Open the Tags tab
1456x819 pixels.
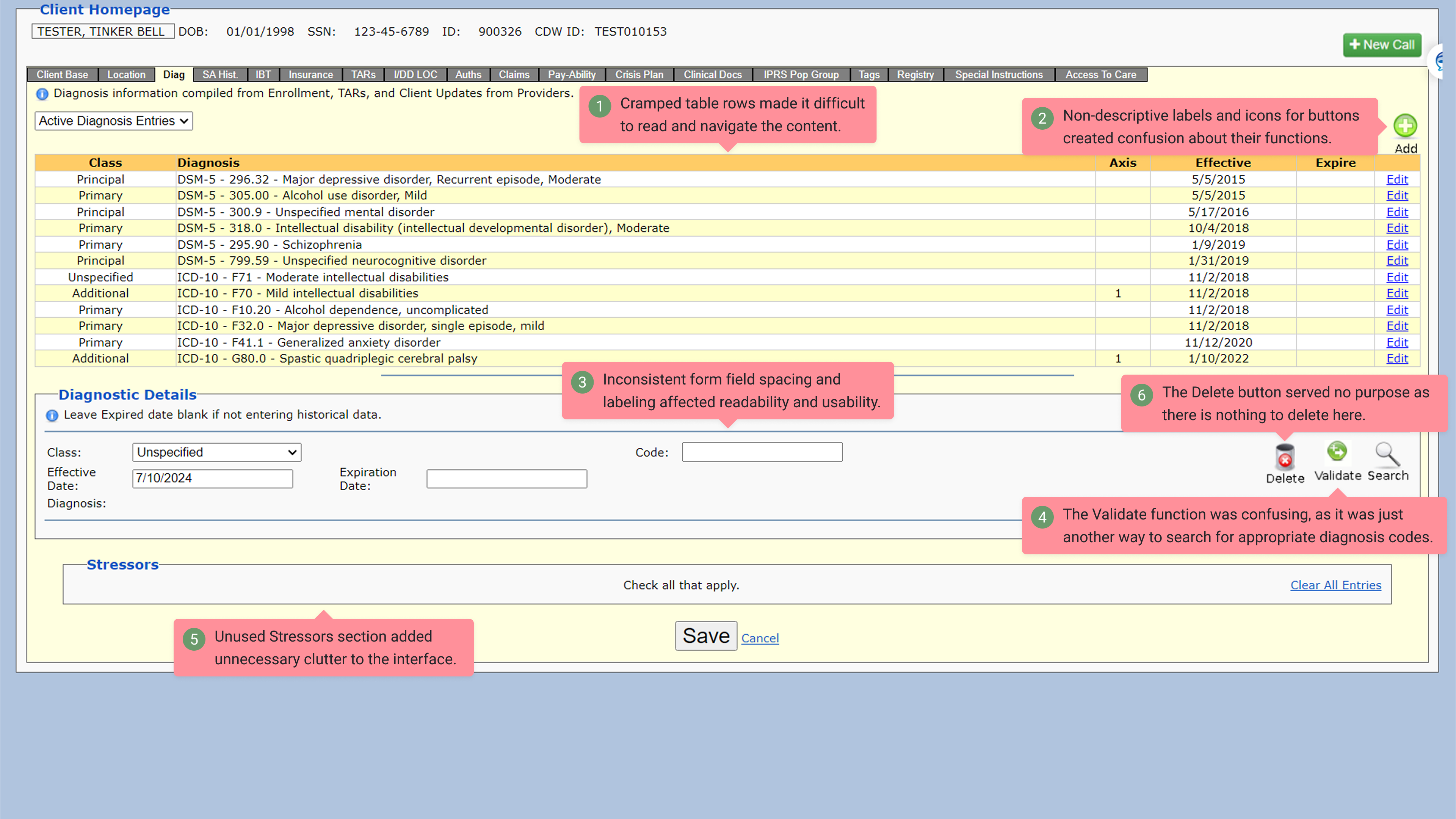pos(869,75)
